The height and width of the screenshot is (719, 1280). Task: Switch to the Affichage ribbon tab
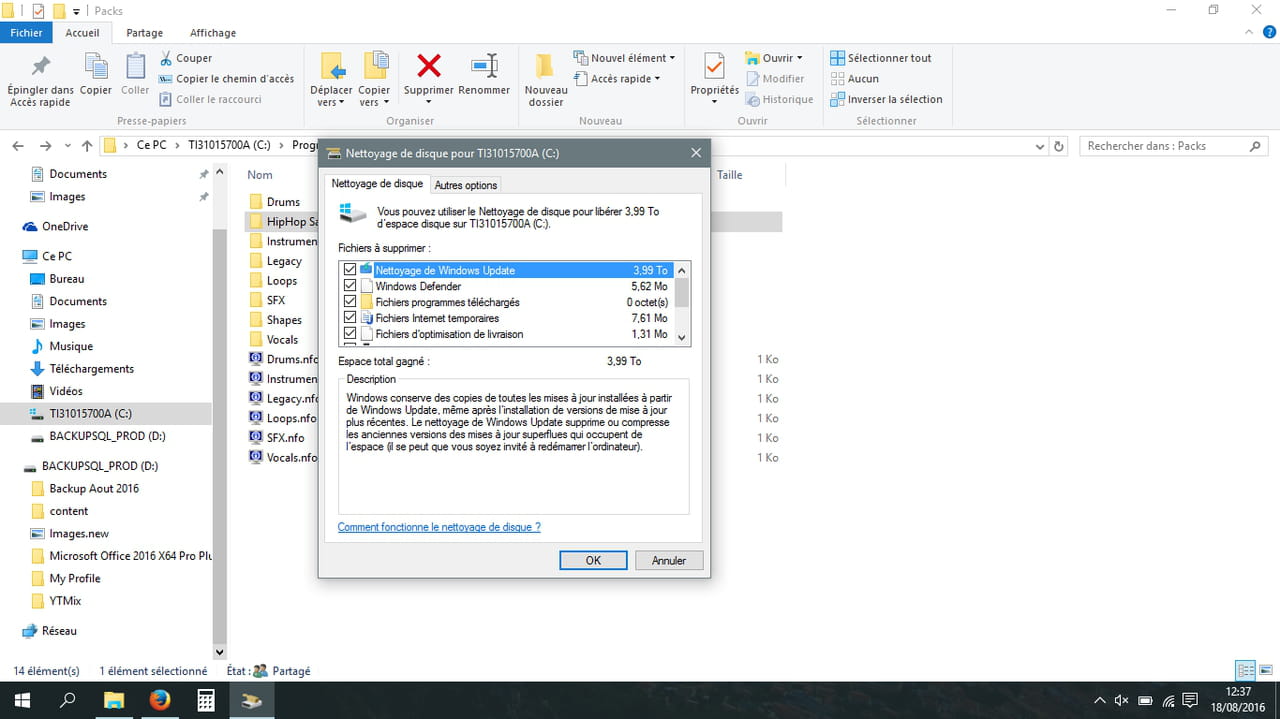pos(213,33)
